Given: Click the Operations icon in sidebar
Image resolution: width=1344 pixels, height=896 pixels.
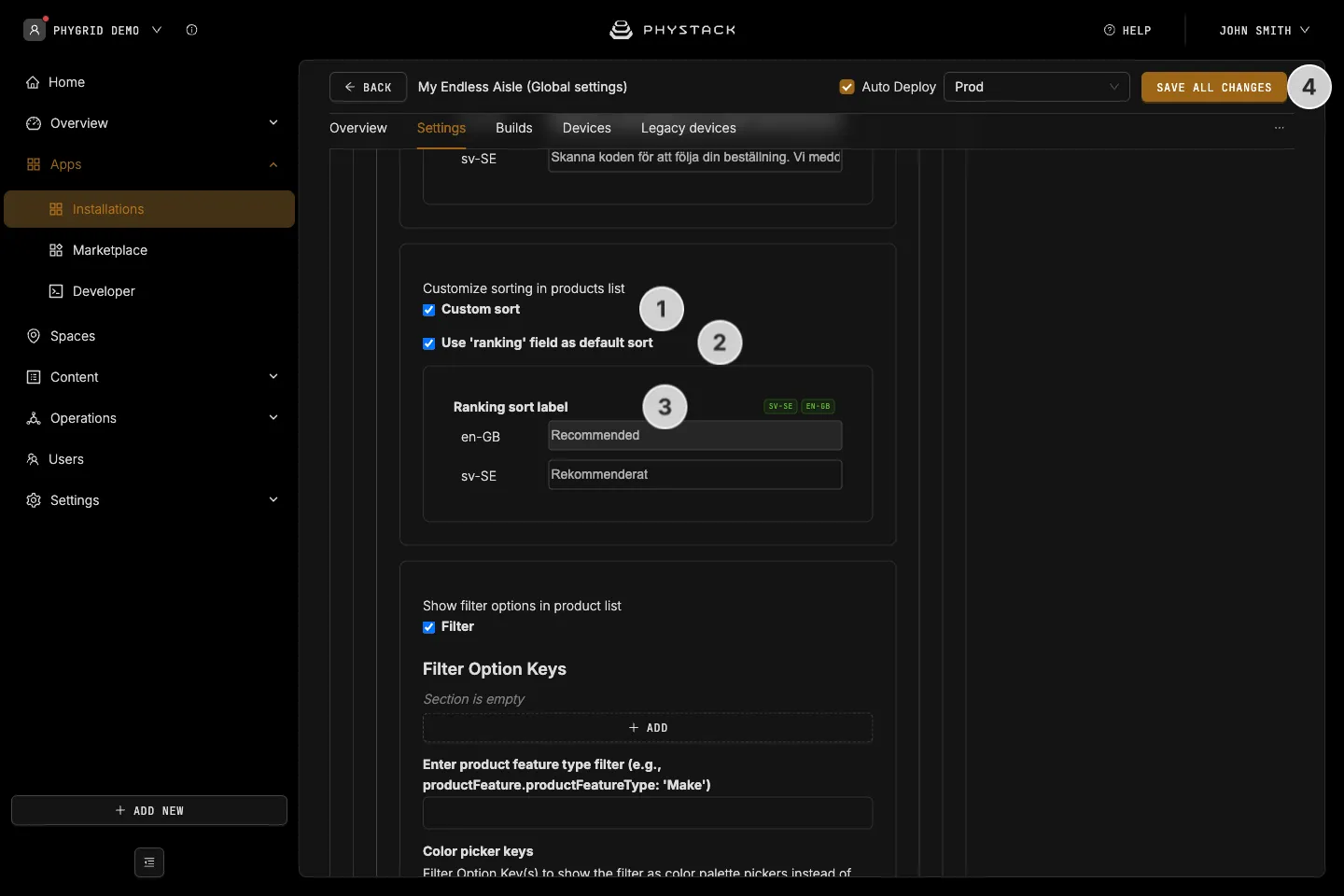Looking at the screenshot, I should (x=34, y=418).
